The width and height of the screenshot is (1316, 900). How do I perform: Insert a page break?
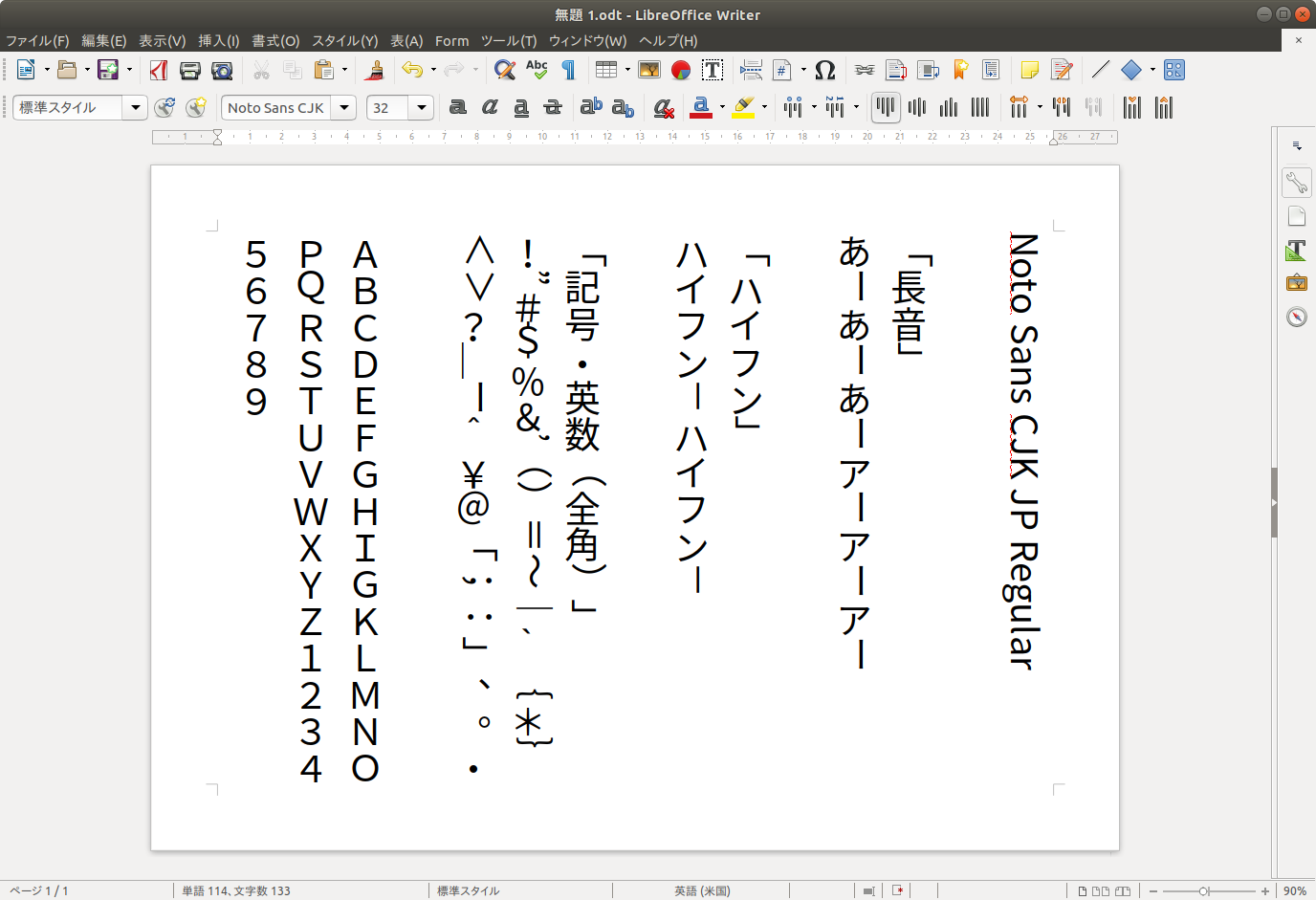point(751,70)
